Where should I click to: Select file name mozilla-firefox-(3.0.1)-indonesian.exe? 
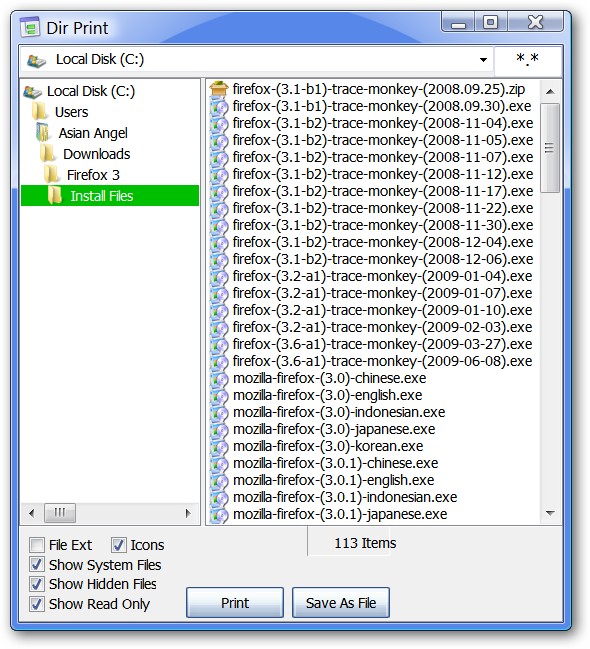tap(345, 497)
